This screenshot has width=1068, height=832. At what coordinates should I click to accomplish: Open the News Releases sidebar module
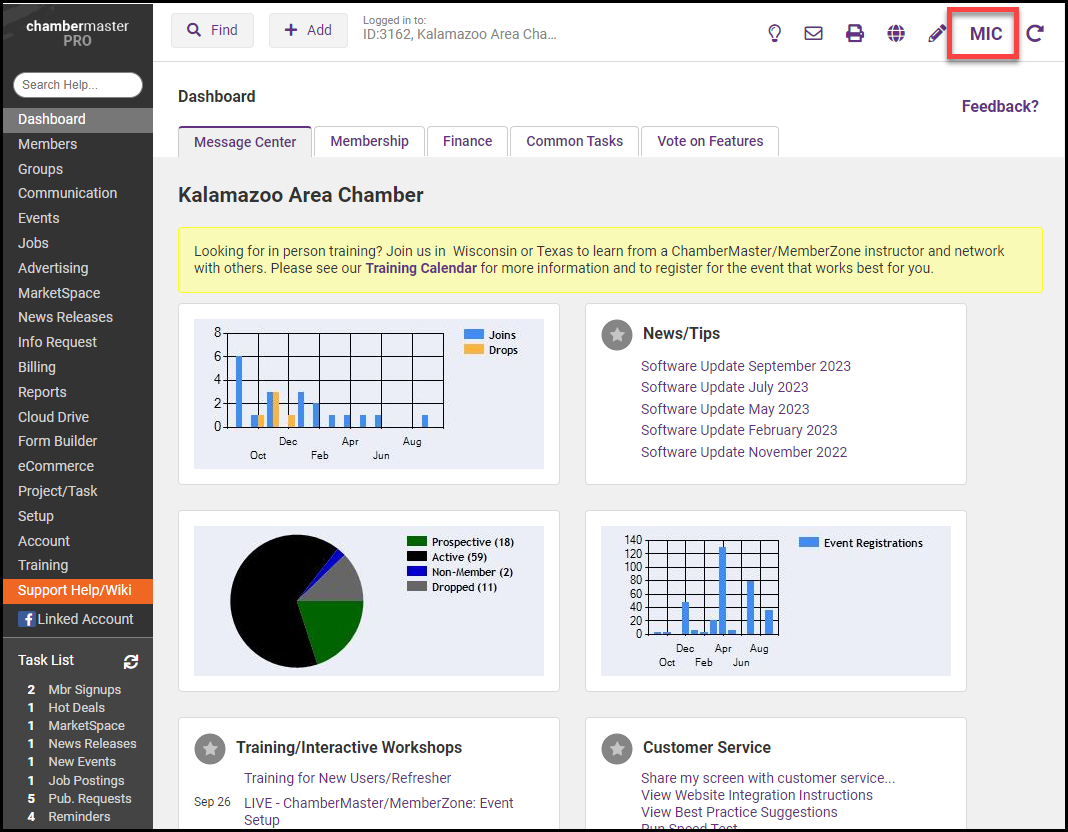[x=65, y=317]
